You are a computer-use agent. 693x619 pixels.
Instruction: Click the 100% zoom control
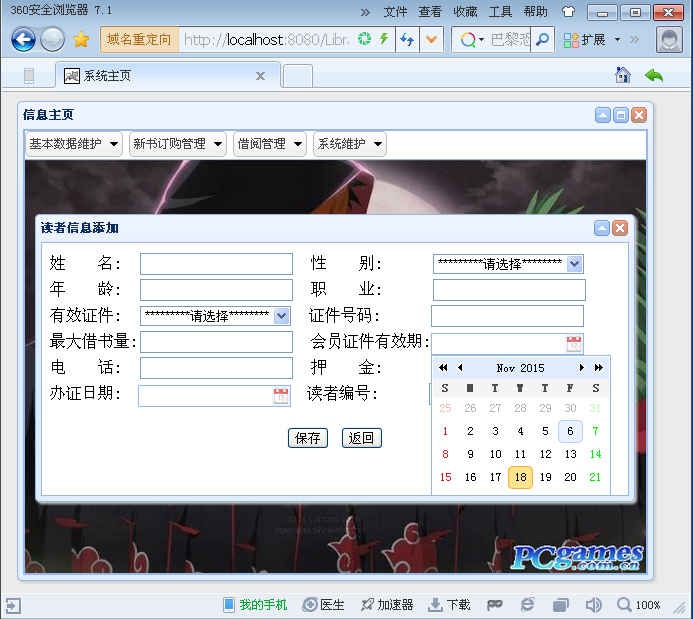coord(639,605)
